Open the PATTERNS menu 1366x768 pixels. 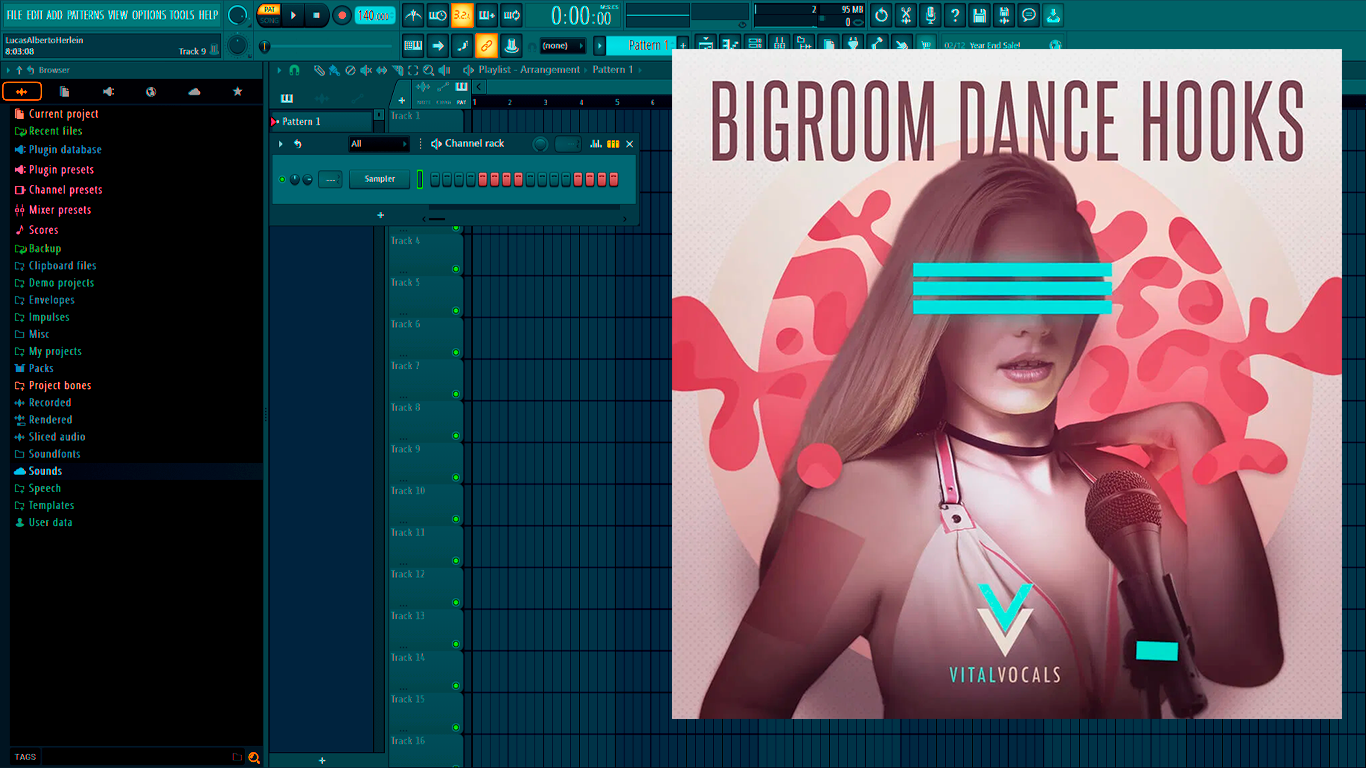85,15
